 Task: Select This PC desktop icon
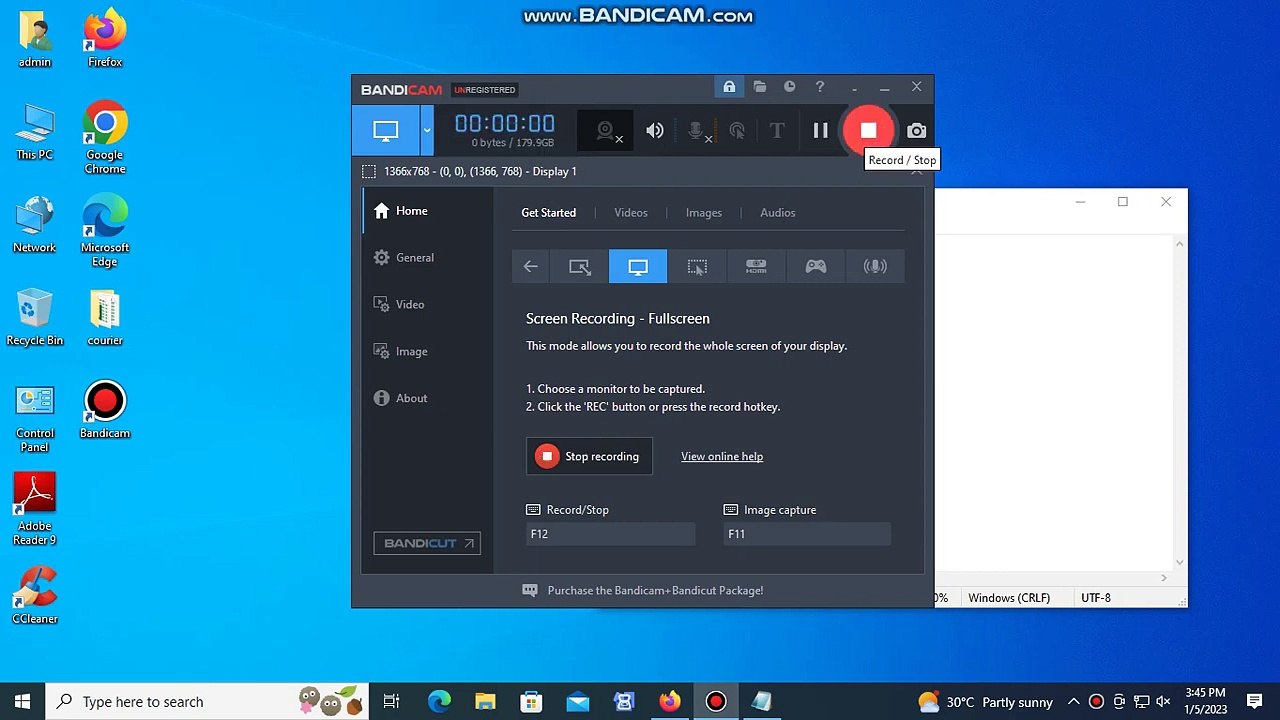click(35, 133)
